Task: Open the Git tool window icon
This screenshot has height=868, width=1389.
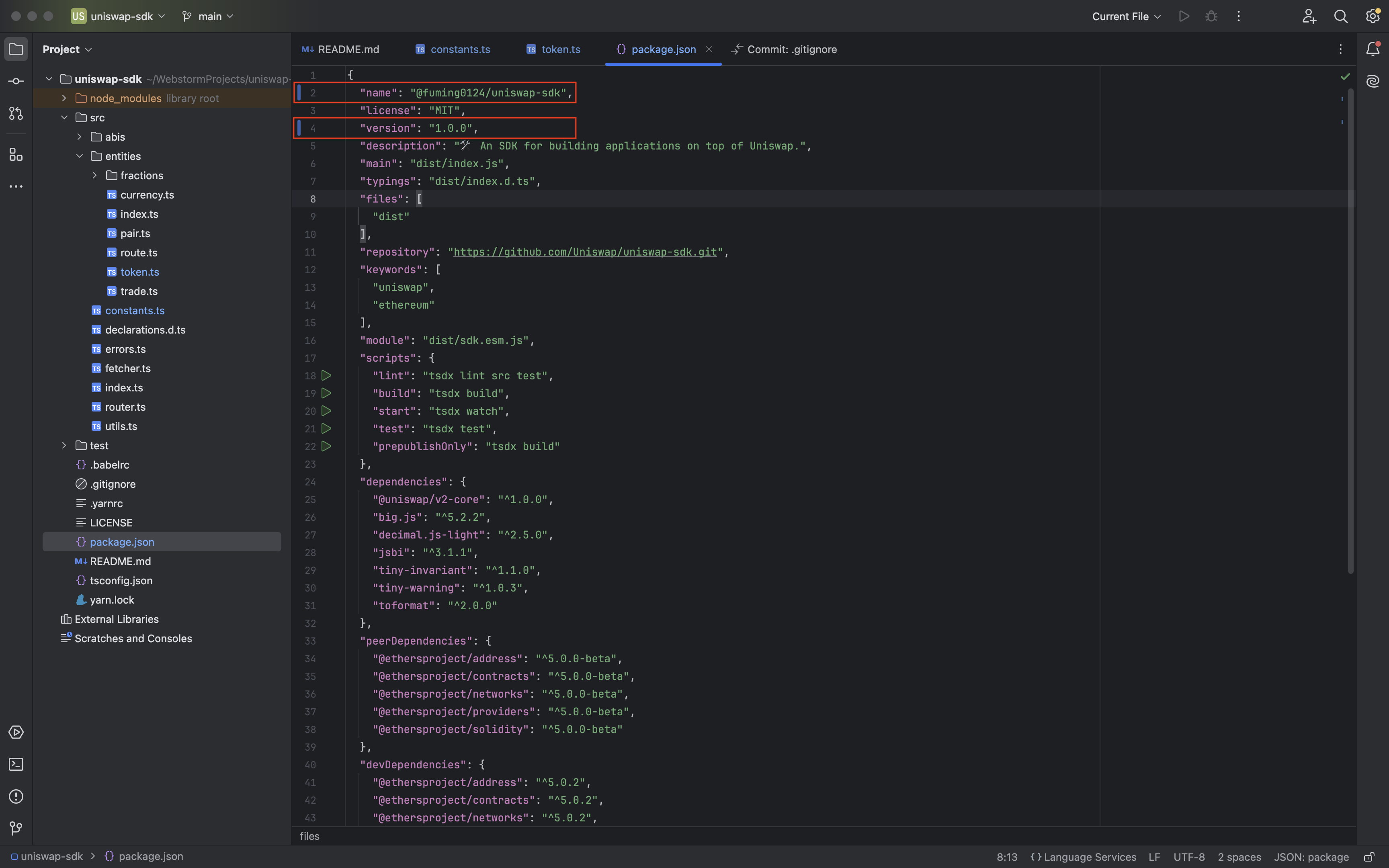Action: (16, 828)
